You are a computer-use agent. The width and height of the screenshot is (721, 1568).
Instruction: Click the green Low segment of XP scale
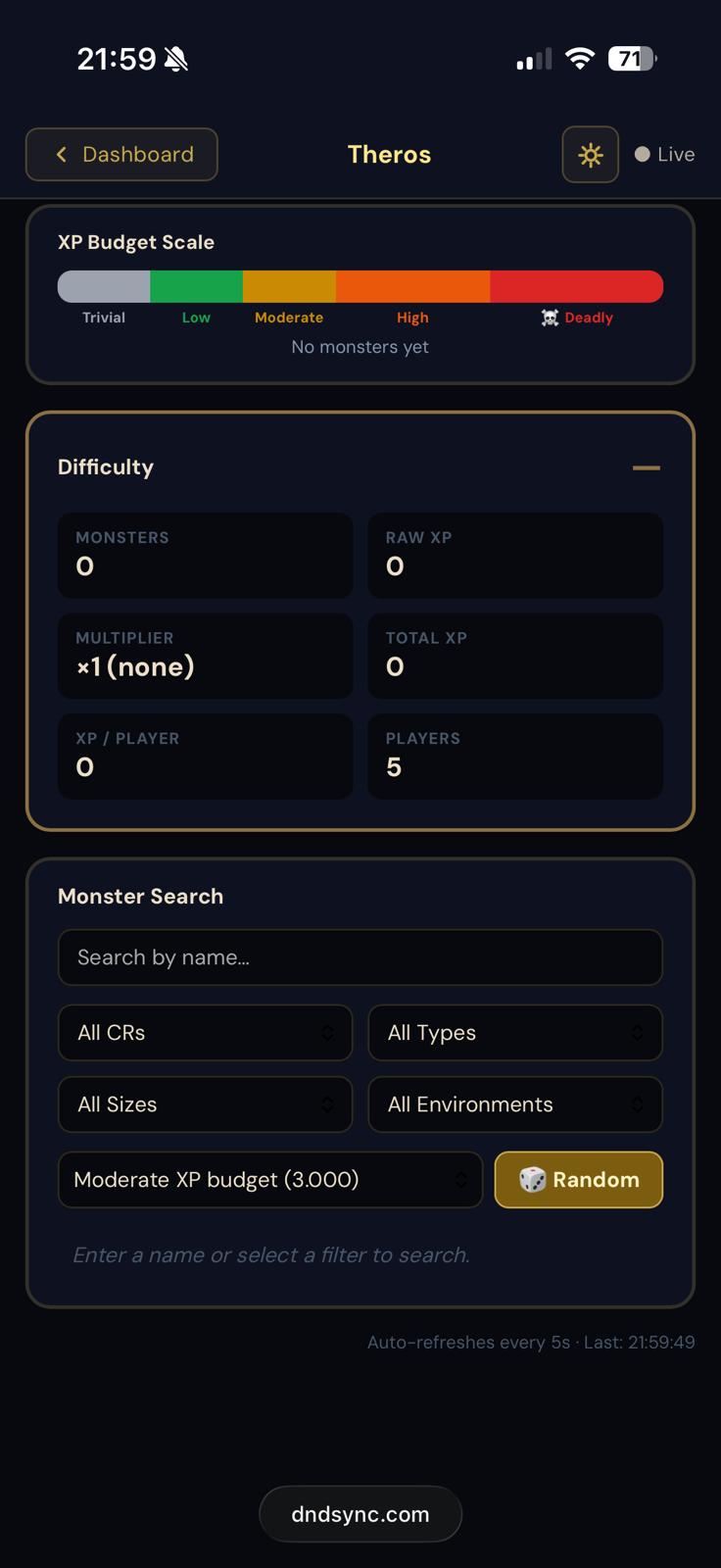click(196, 286)
